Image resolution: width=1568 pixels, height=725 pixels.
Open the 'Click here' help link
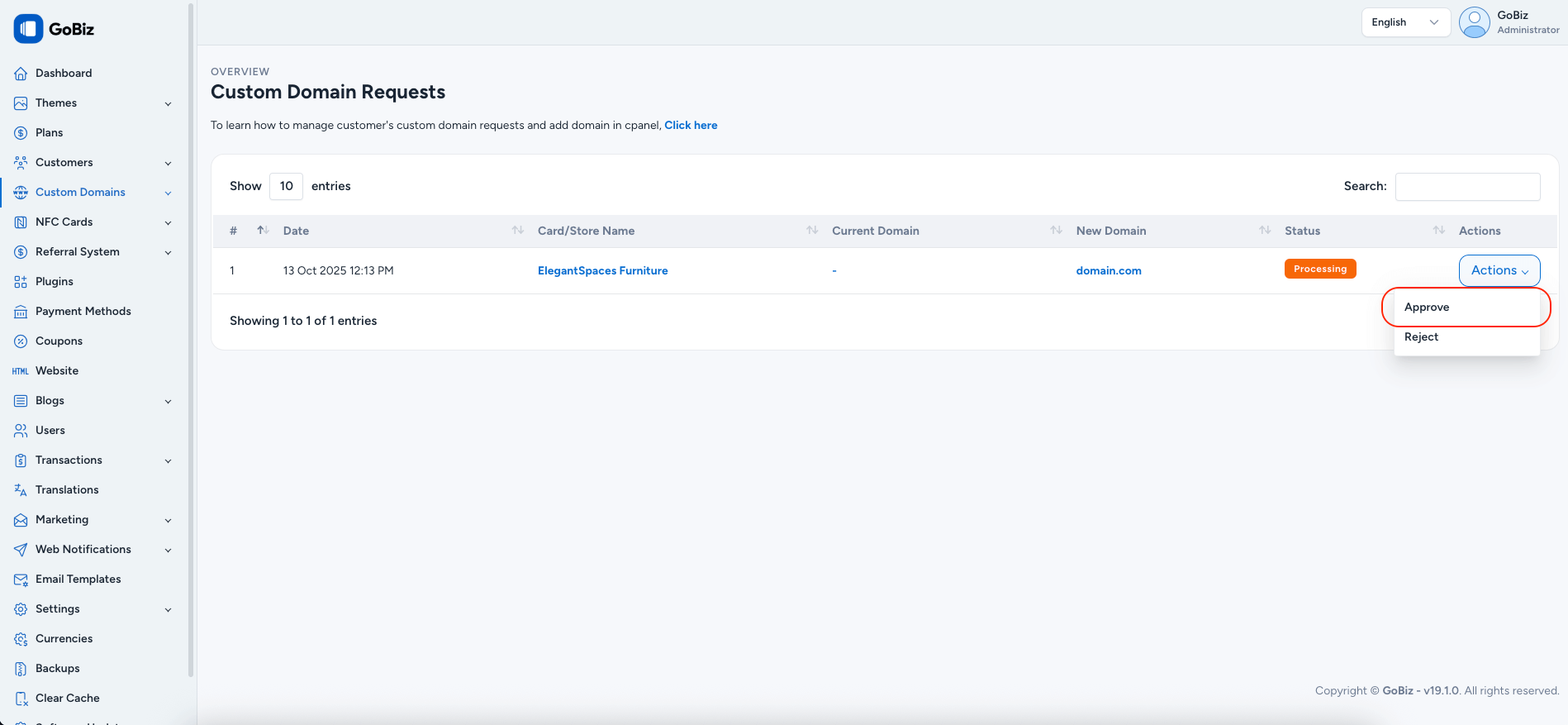coord(691,125)
